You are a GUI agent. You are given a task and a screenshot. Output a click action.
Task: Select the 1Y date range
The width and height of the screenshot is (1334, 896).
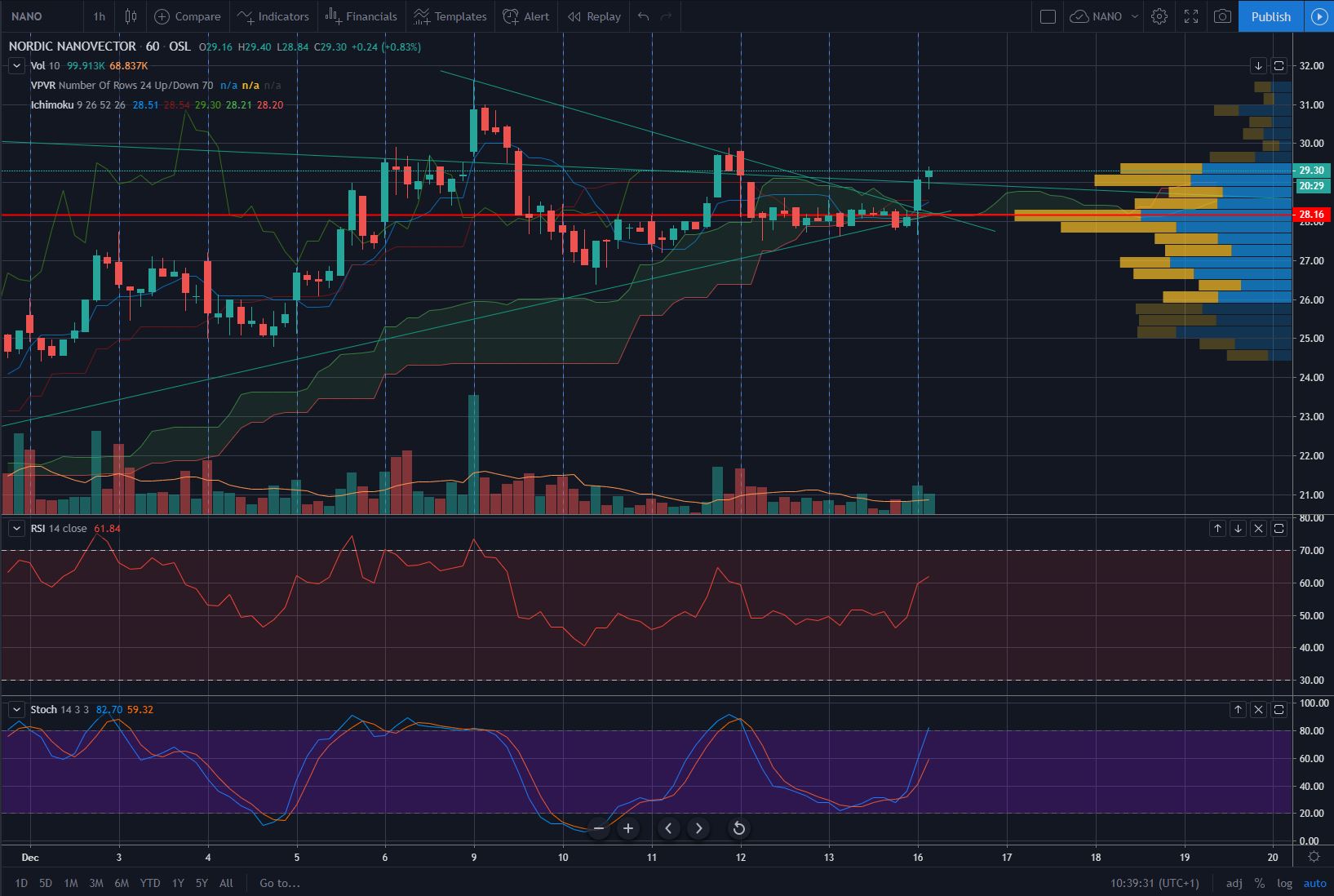click(178, 883)
